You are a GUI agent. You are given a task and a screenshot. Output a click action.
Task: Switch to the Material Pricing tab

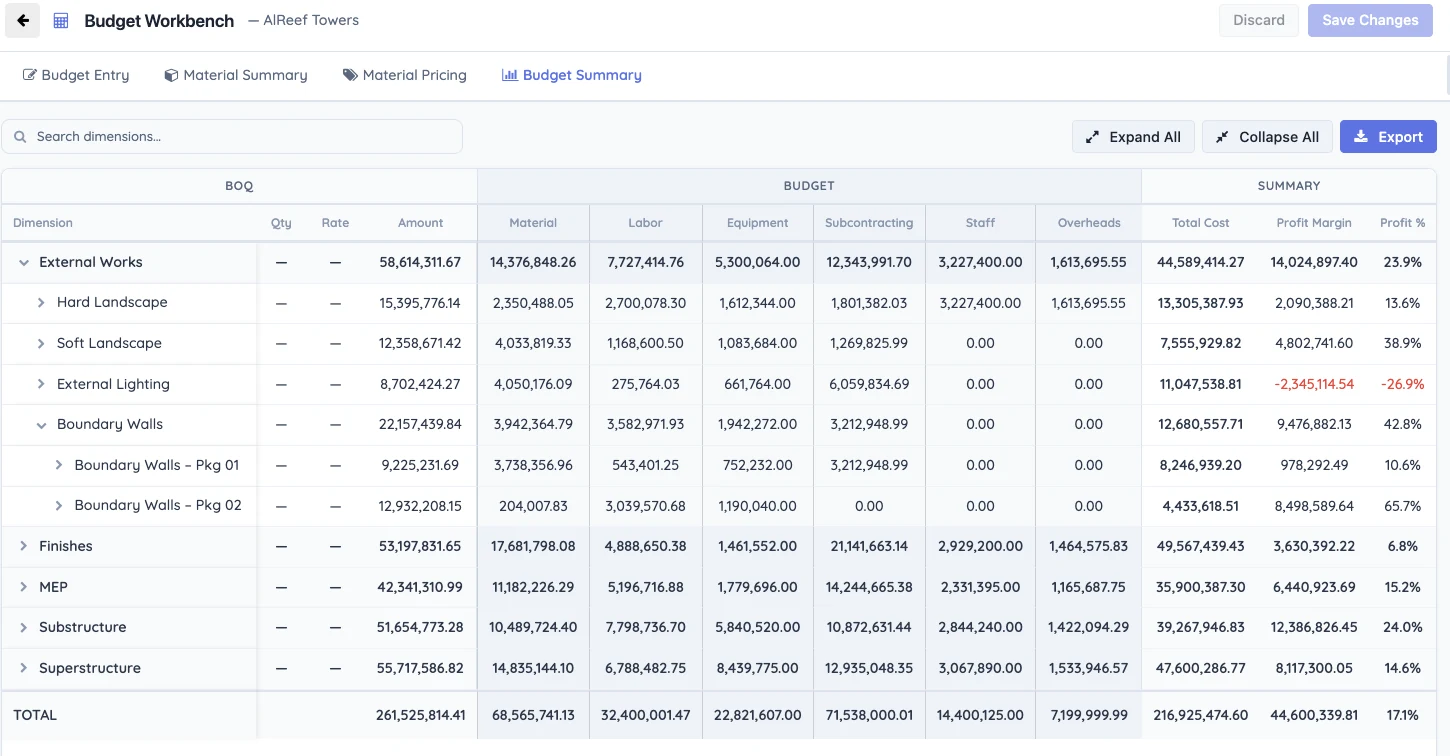click(405, 75)
